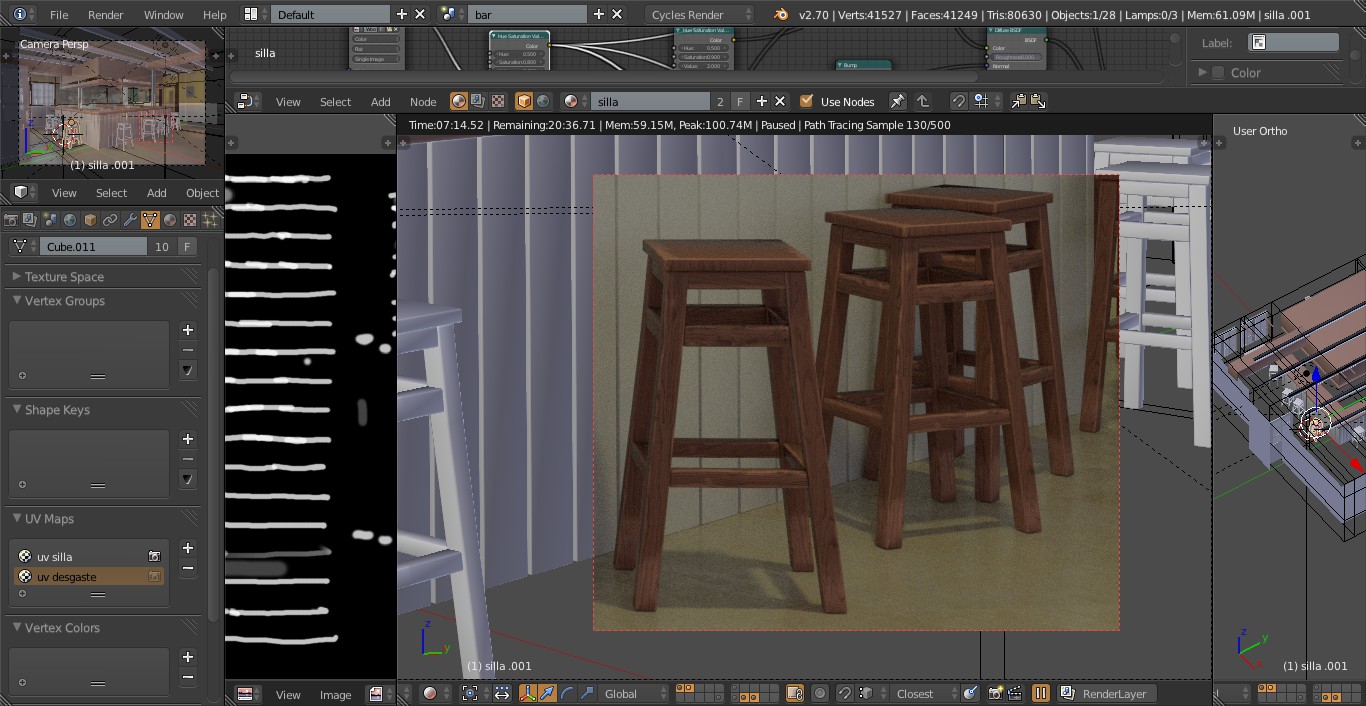Open the Render menu

[x=105, y=14]
